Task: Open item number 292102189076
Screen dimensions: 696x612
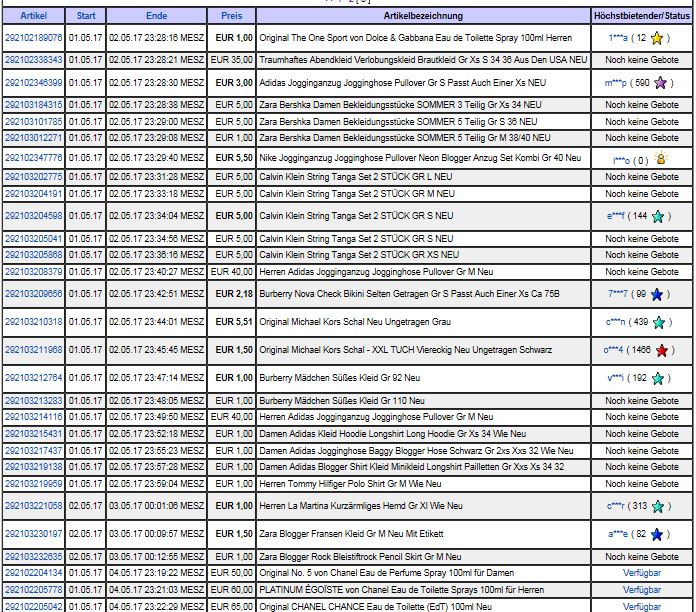Action: coord(34,38)
